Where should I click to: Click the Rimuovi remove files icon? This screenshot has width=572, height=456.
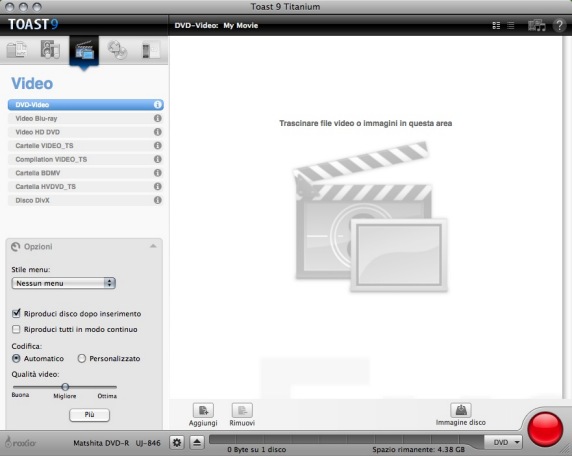[242, 410]
